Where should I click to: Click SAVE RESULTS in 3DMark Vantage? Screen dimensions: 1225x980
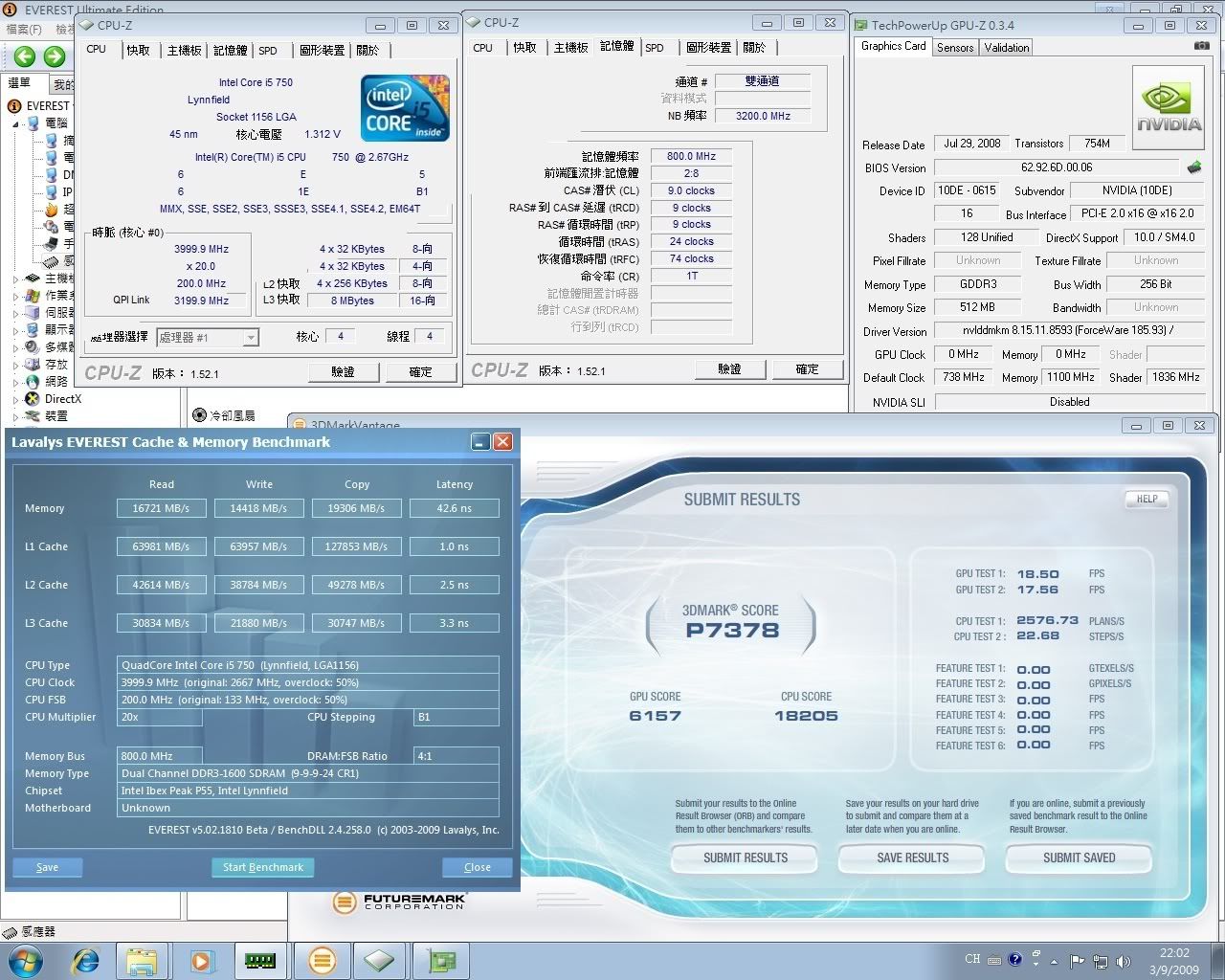(912, 857)
